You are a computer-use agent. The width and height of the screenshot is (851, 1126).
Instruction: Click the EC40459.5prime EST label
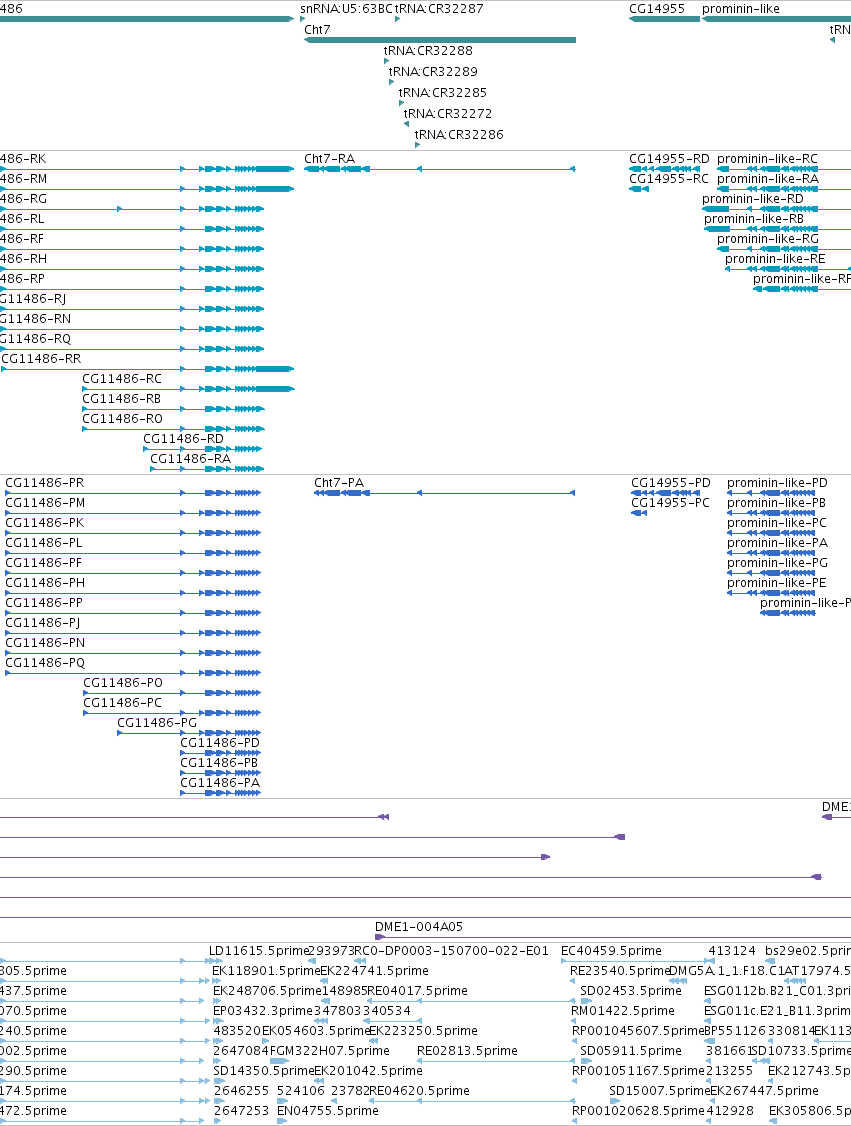click(x=611, y=951)
